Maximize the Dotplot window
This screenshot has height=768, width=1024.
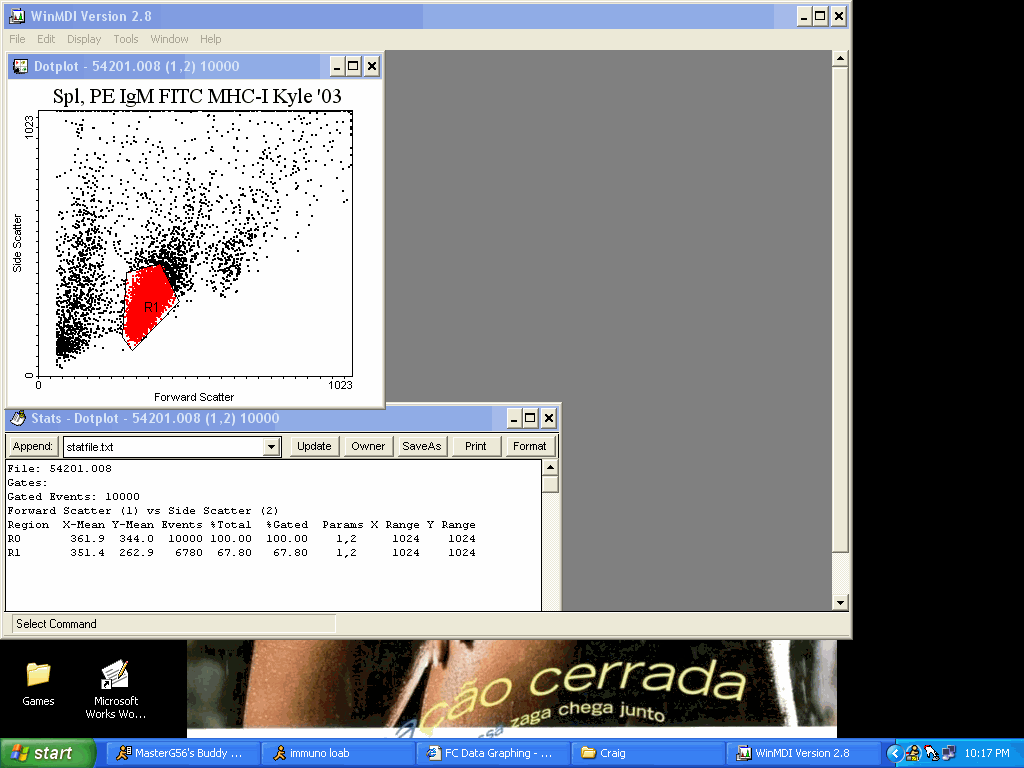(353, 67)
